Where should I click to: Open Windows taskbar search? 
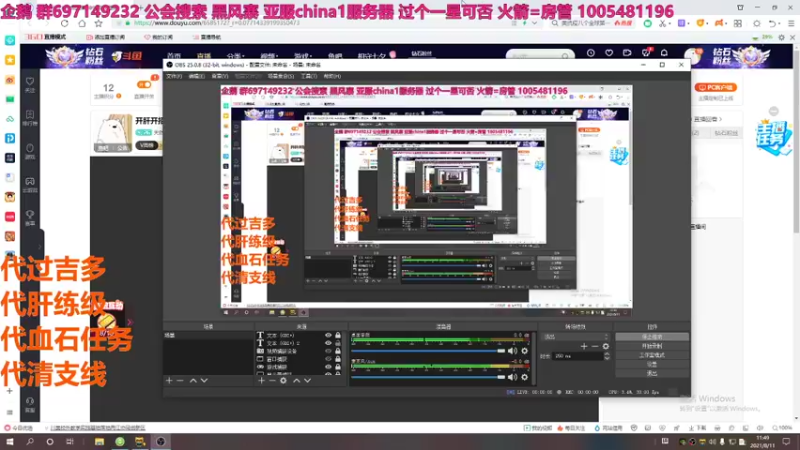pos(30,442)
